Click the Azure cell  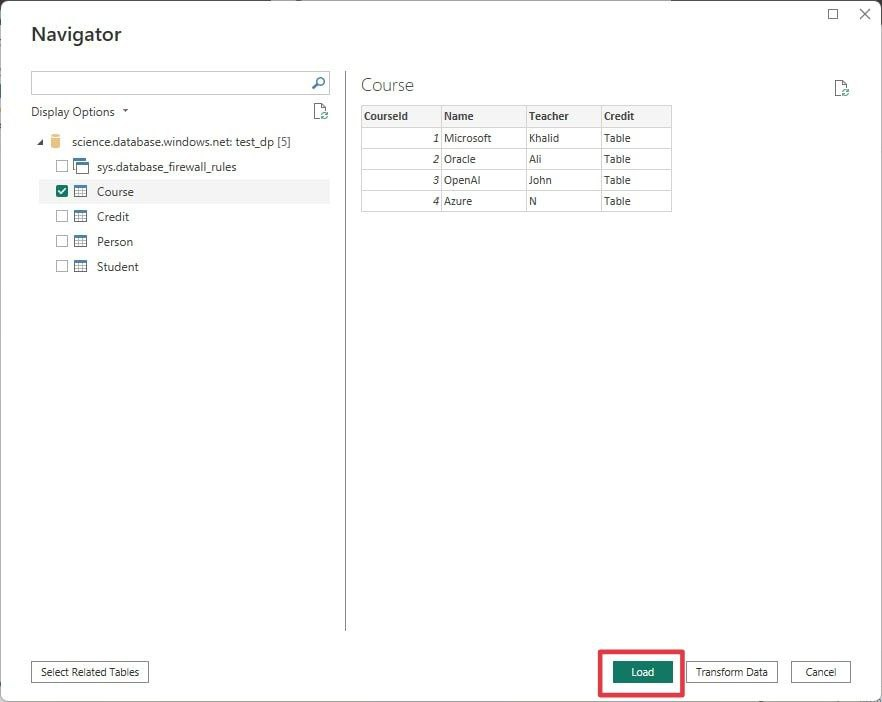pos(484,201)
